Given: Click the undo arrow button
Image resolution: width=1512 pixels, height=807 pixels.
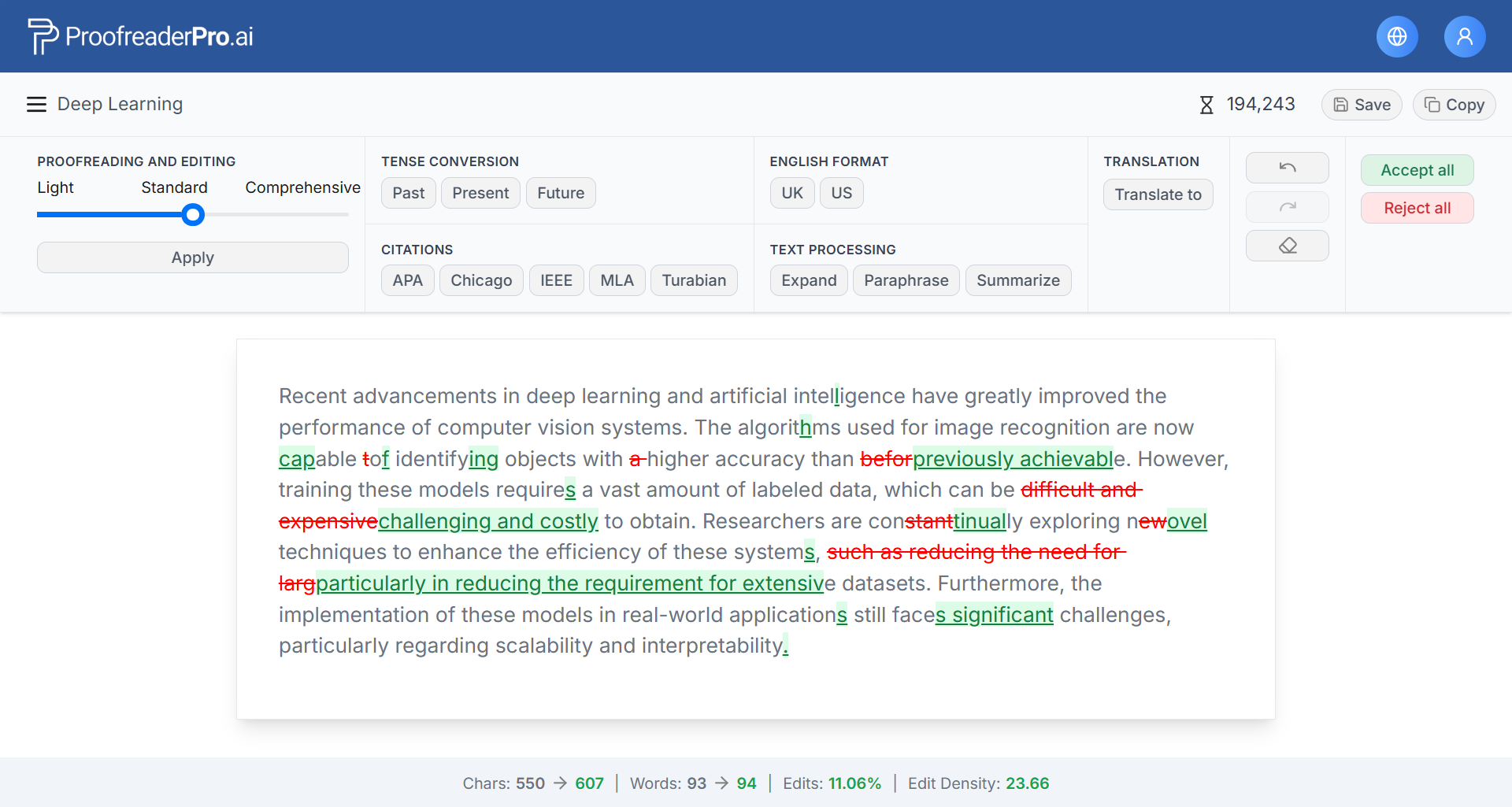Looking at the screenshot, I should tap(1287, 168).
